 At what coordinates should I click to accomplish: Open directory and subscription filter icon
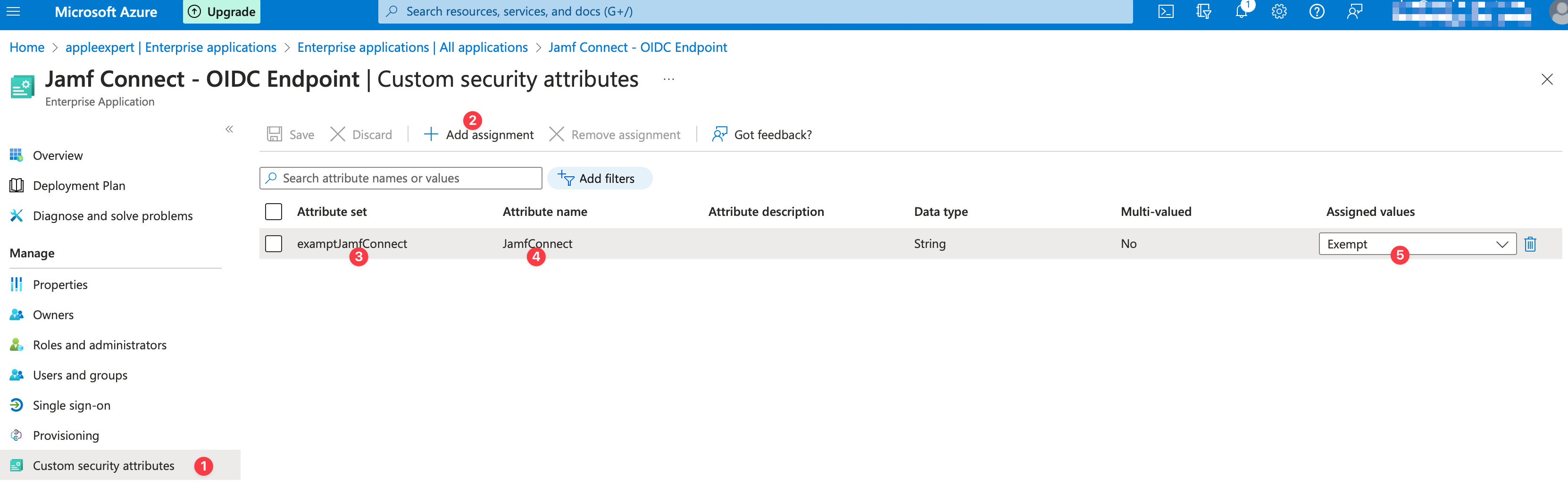[x=1203, y=12]
